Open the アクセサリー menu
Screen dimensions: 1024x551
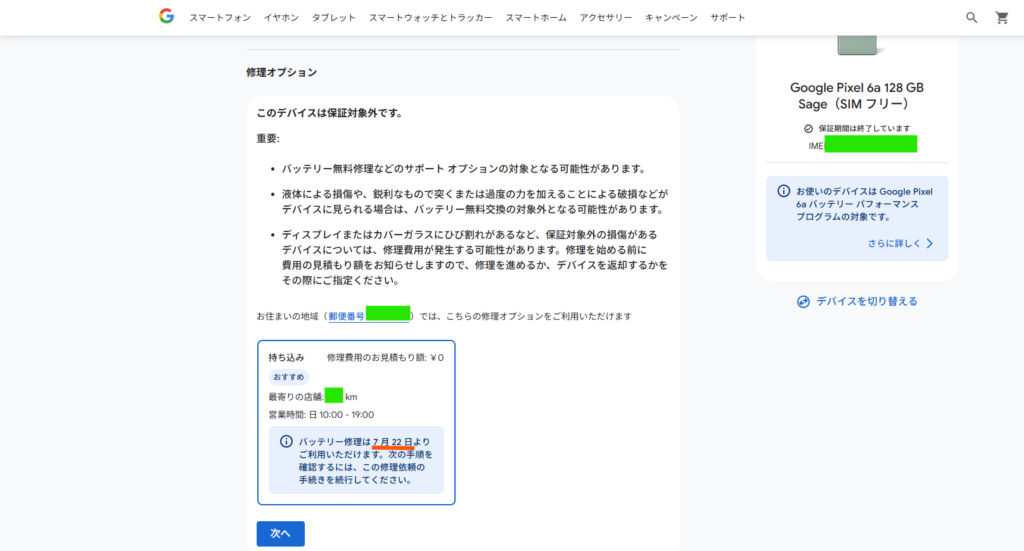click(606, 18)
